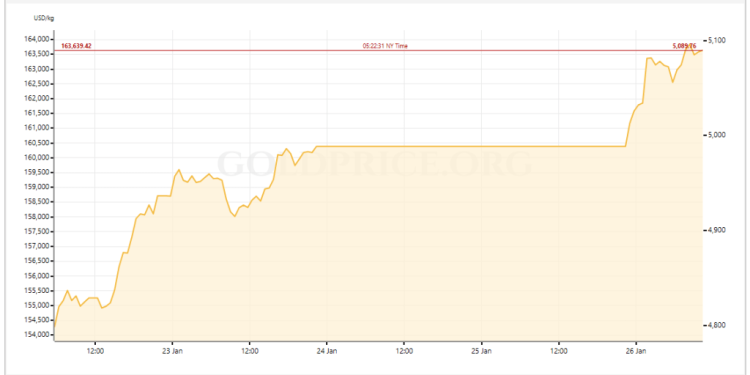
Task: Select the red 5,089.76 price label
Action: pos(684,46)
